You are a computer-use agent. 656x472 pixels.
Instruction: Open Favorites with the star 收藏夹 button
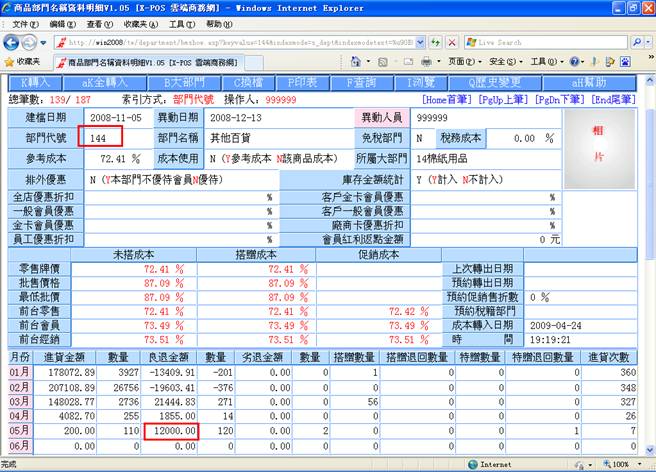tap(22, 62)
